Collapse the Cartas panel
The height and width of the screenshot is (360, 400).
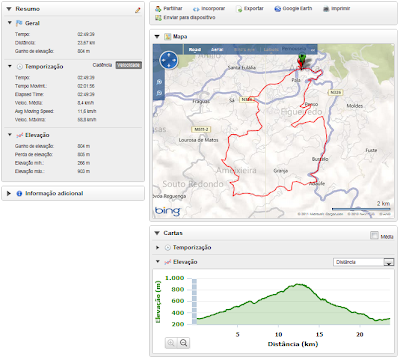[157, 233]
